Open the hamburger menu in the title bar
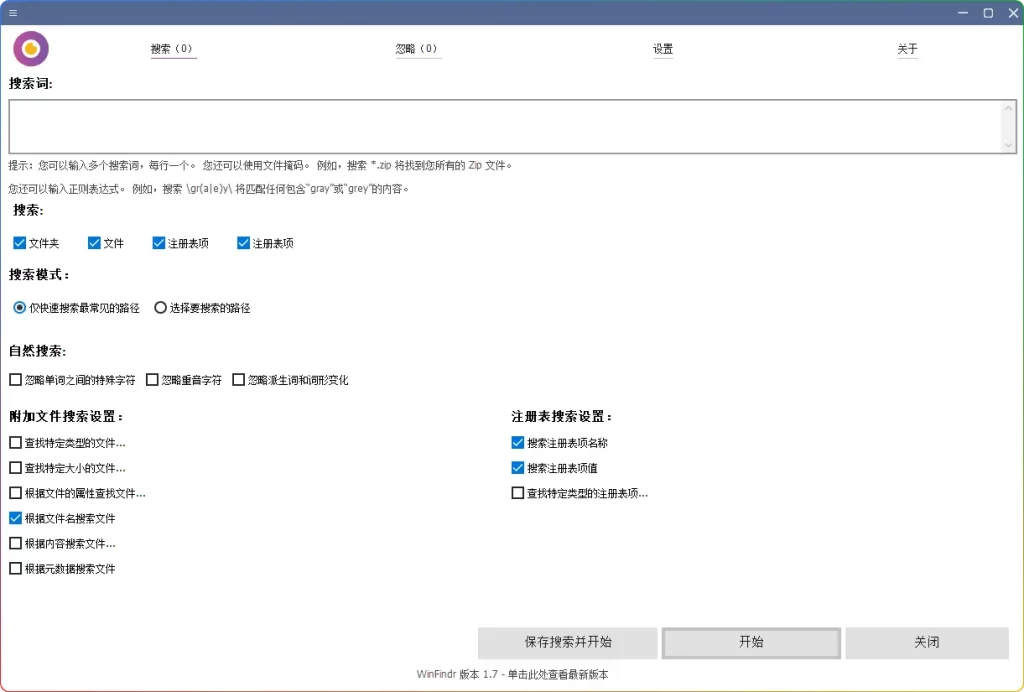This screenshot has width=1024, height=692. coord(13,13)
